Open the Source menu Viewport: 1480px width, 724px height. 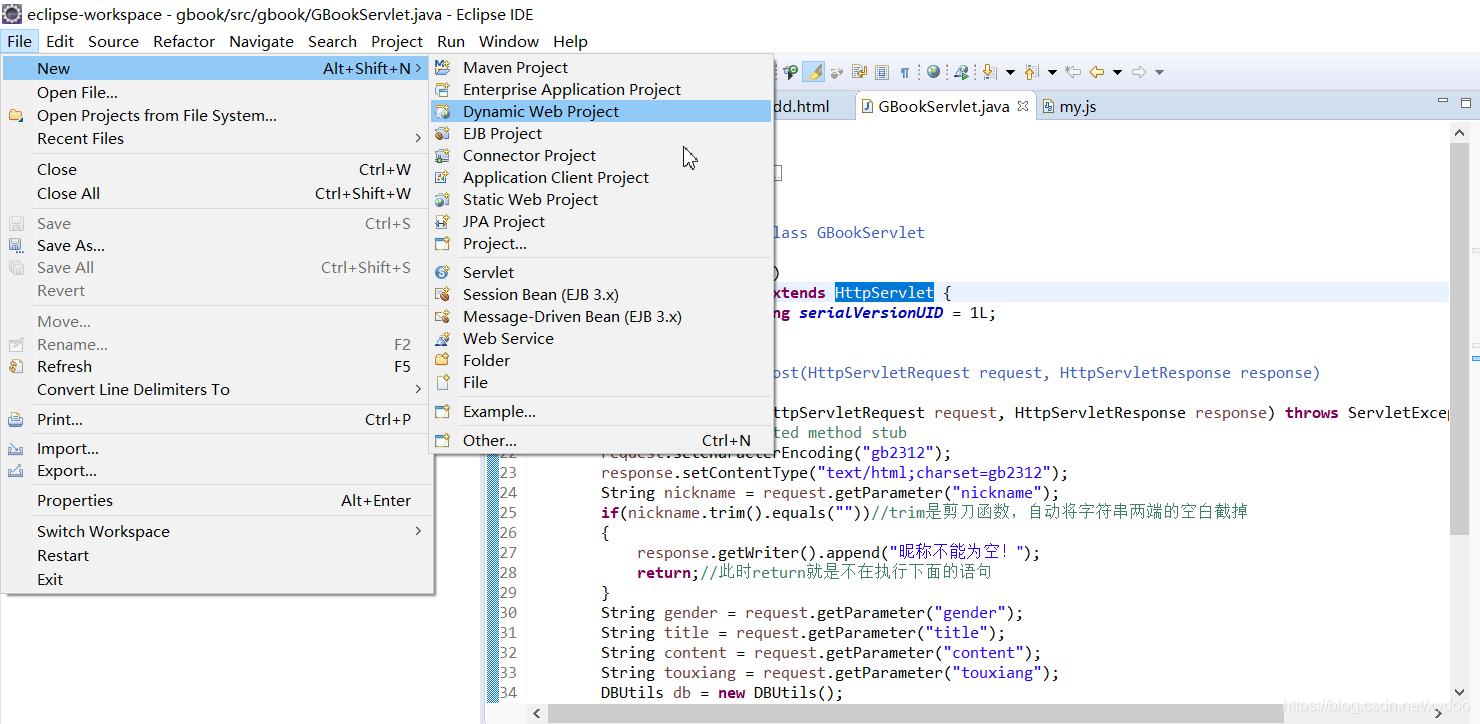coord(113,41)
